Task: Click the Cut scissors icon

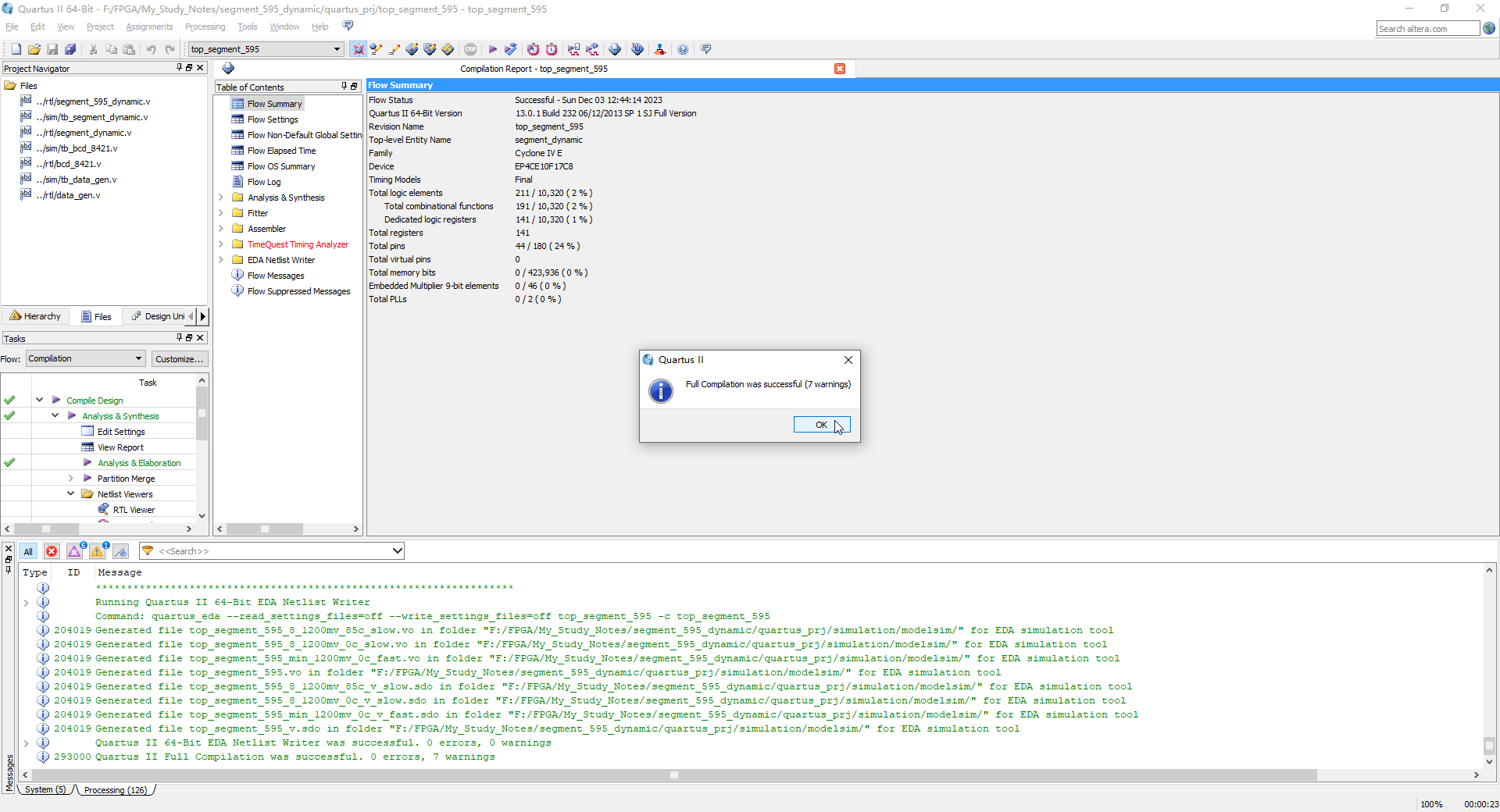Action: 93,49
